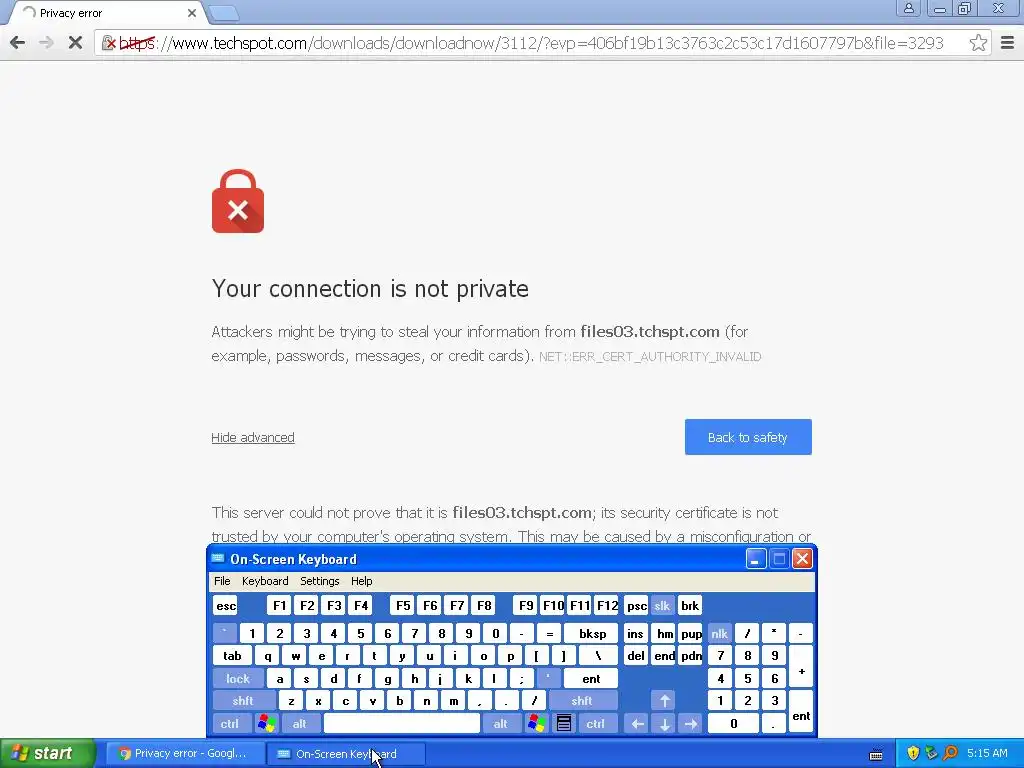Viewport: 1024px width, 768px height.
Task: Click the search icon in the system tray
Action: pyautogui.click(x=950, y=753)
